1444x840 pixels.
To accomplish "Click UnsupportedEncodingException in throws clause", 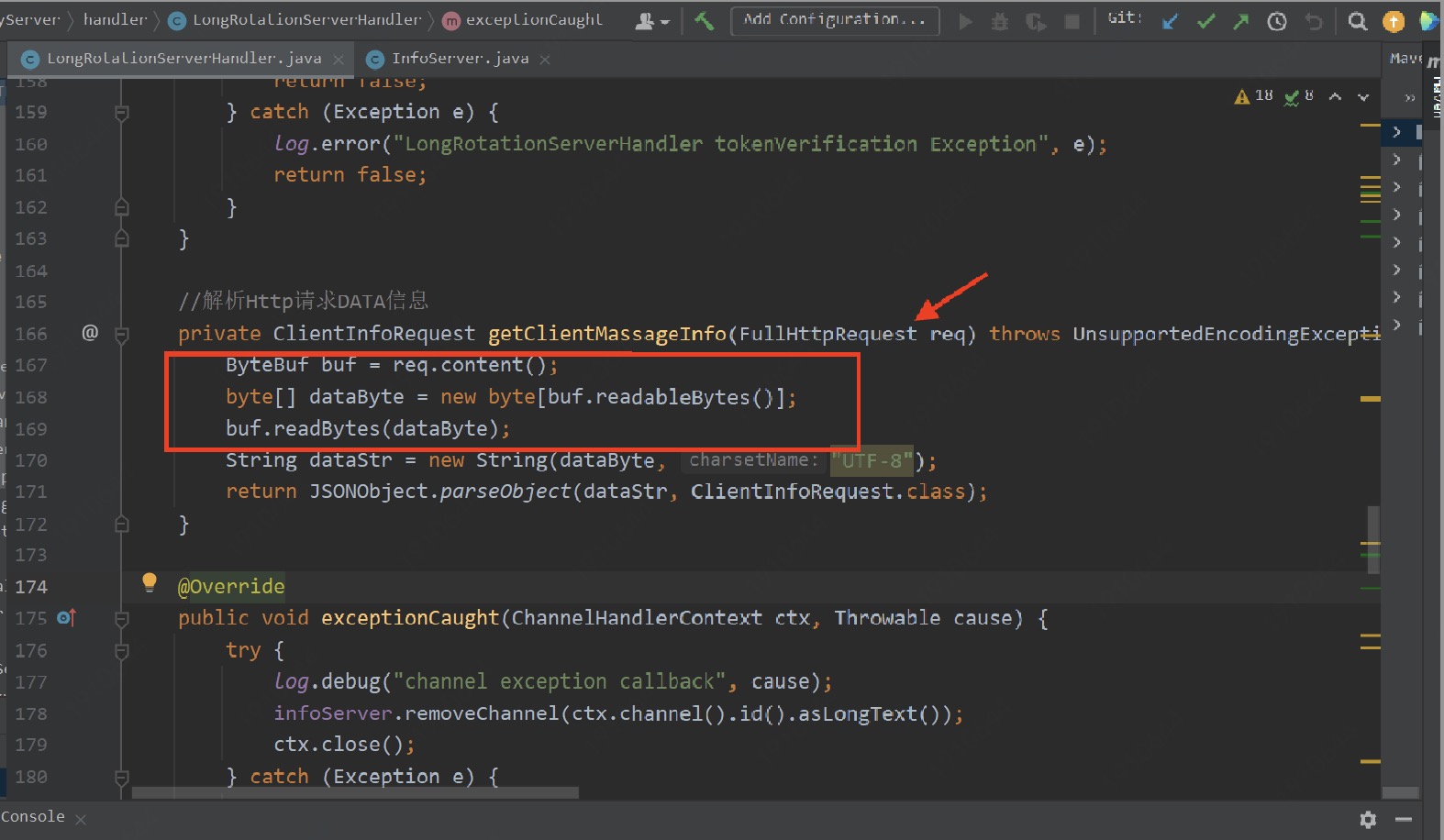I will click(x=1227, y=334).
